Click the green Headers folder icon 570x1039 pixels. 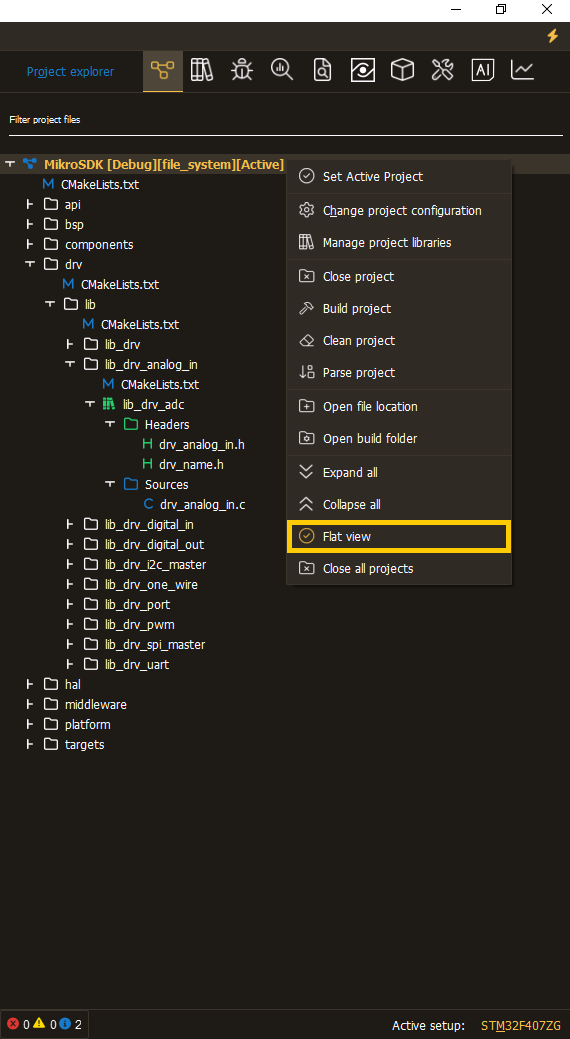(x=131, y=424)
